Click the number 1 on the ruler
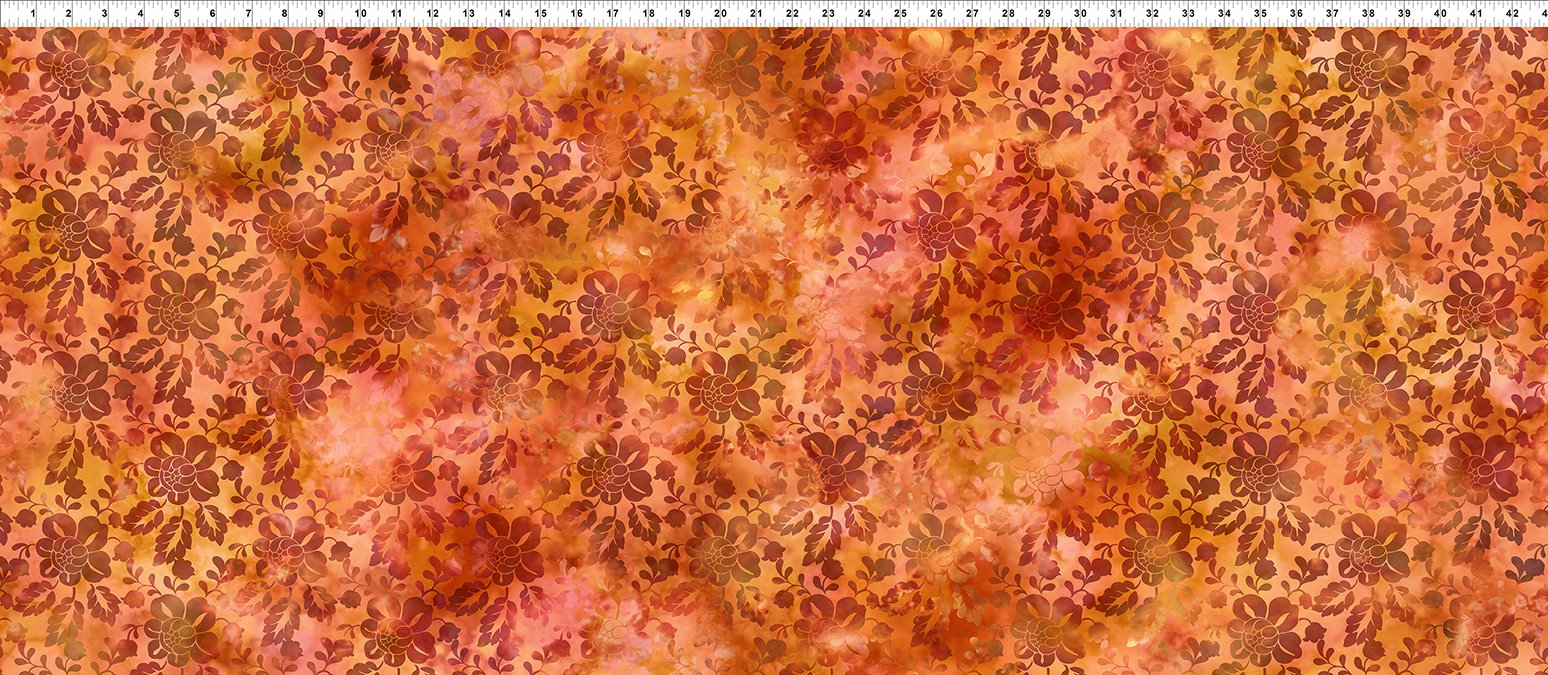1548x675 pixels. click(x=33, y=14)
